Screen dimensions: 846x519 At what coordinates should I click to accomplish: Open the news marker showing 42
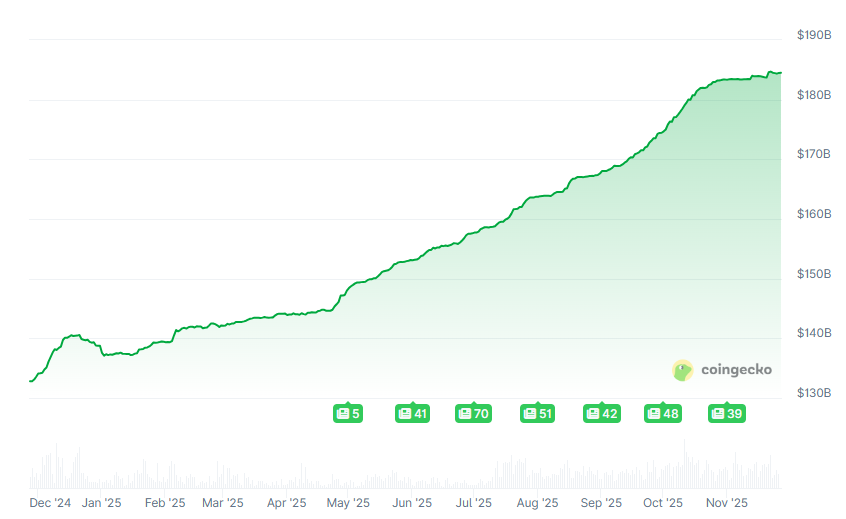pyautogui.click(x=602, y=413)
